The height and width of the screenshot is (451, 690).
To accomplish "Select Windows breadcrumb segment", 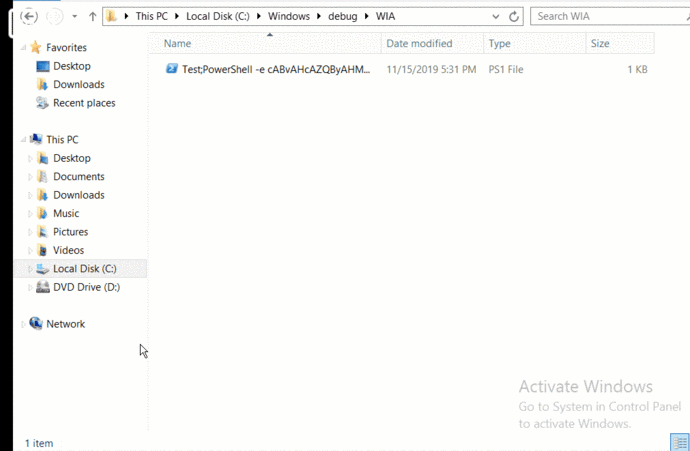I will click(x=289, y=16).
